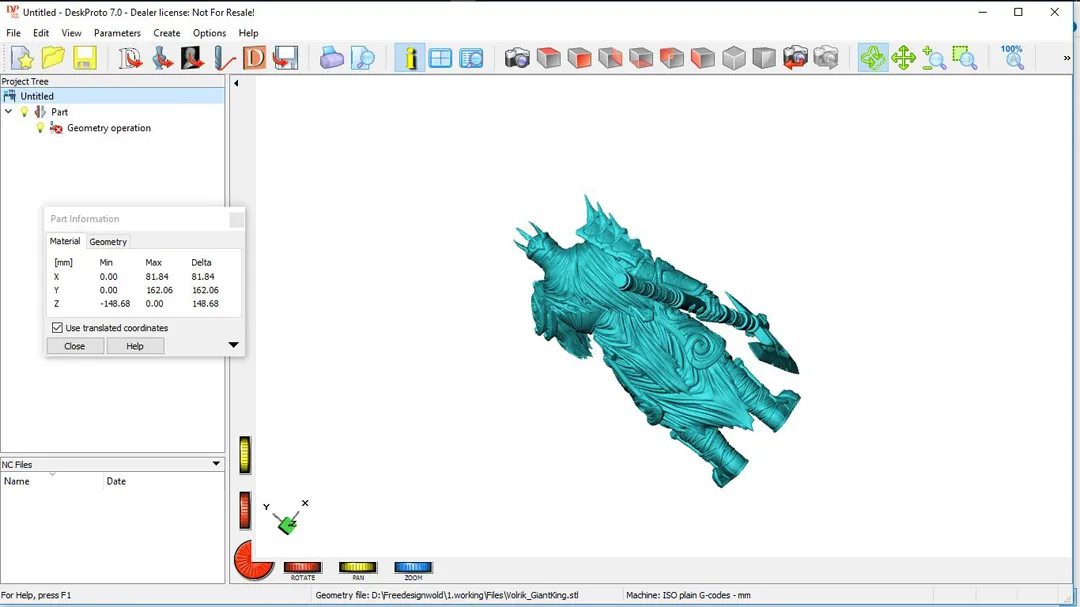Open the View menu

71,33
